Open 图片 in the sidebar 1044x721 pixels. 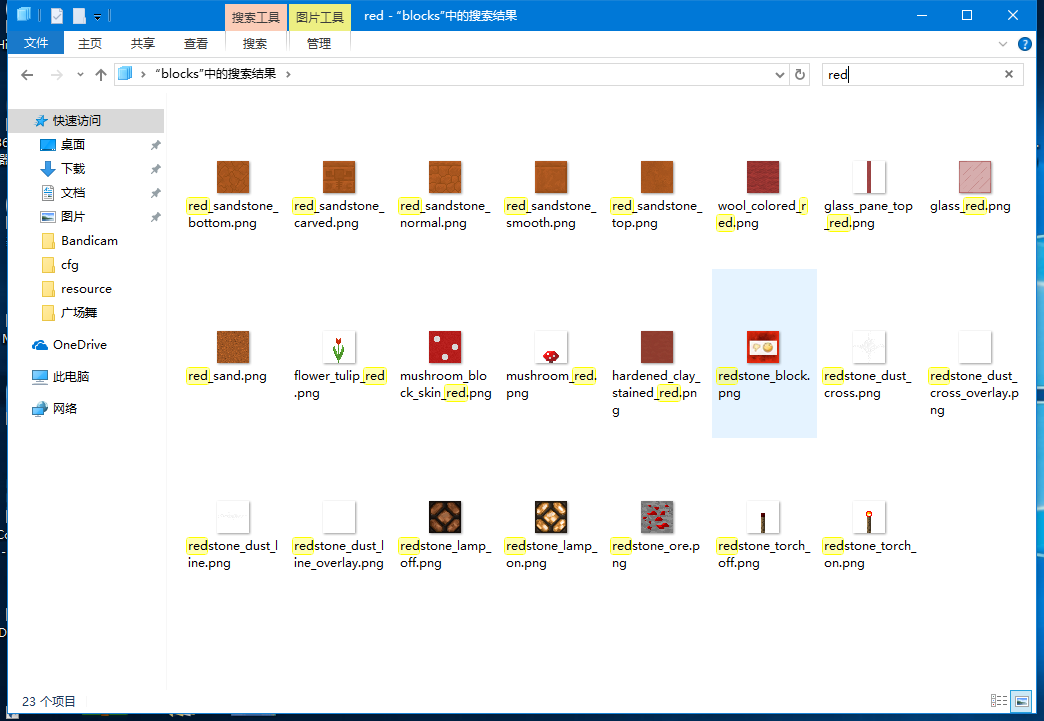(73, 216)
